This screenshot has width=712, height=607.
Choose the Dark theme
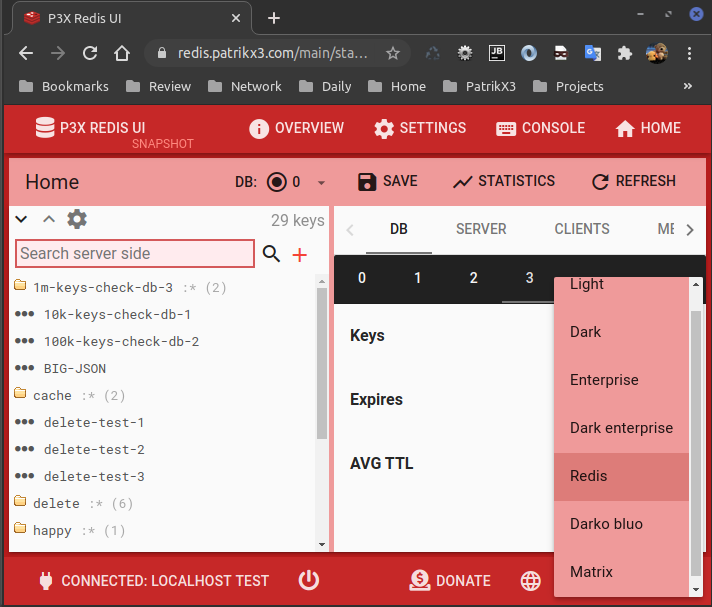click(621, 332)
